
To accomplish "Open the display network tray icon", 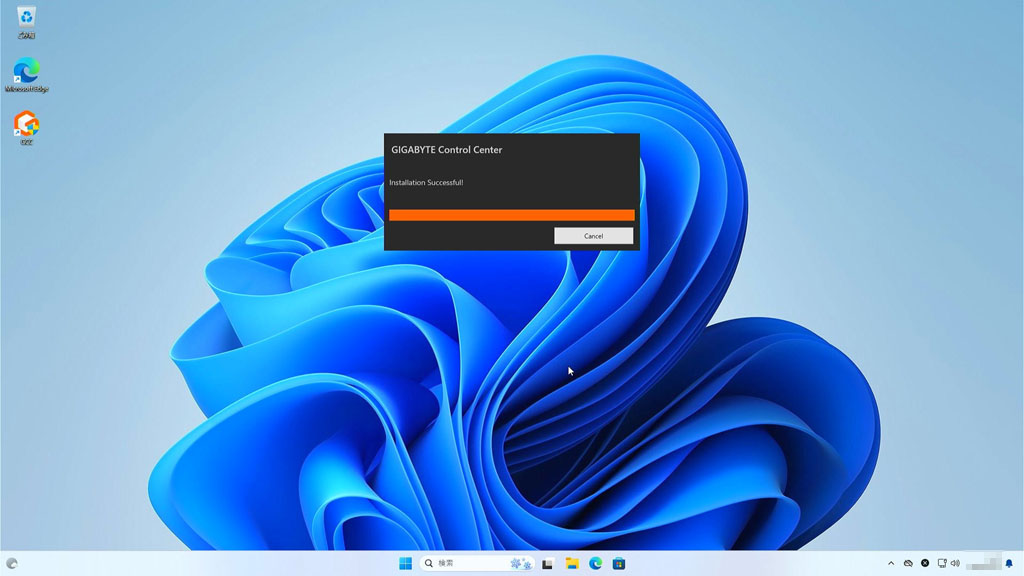I will click(942, 563).
